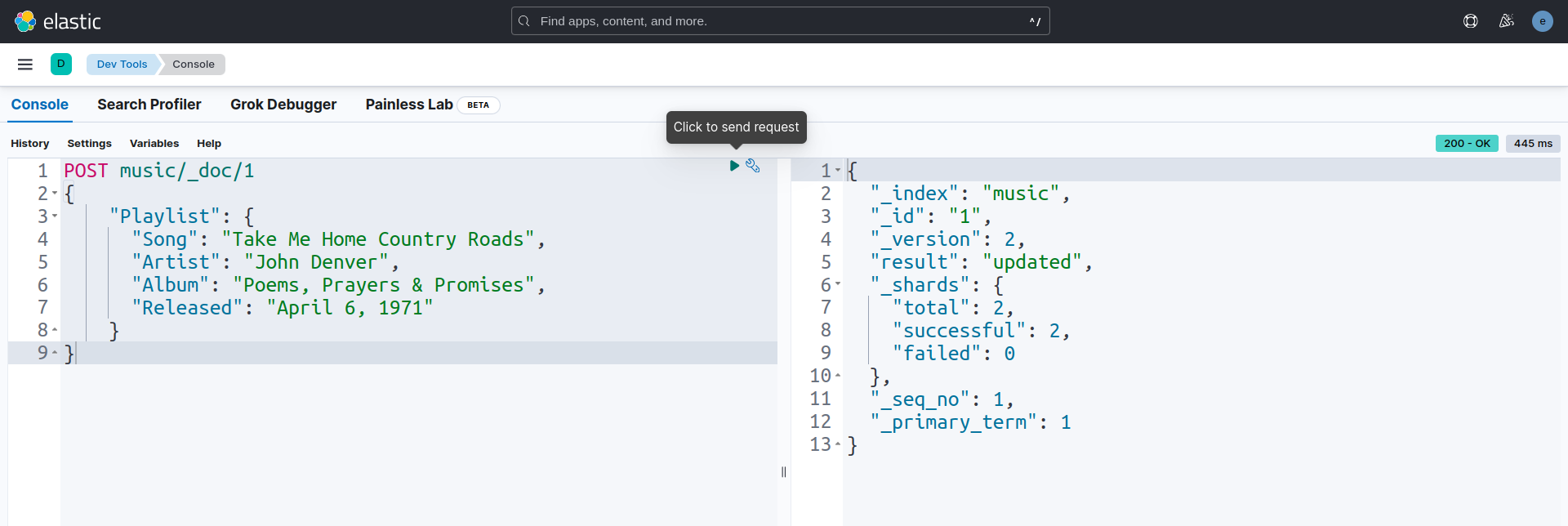Click the Find apps search field
The image size is (1568, 526).
point(780,21)
